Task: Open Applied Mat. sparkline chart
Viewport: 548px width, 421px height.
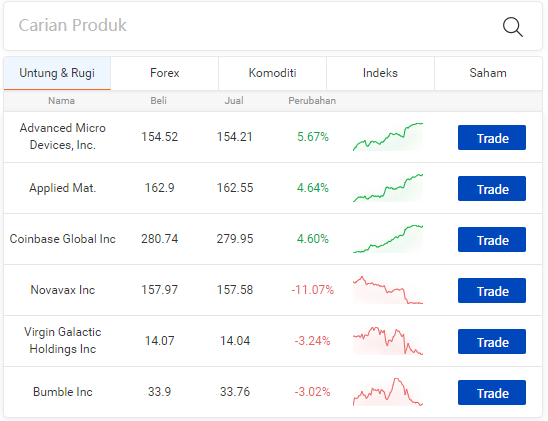Action: (x=388, y=188)
